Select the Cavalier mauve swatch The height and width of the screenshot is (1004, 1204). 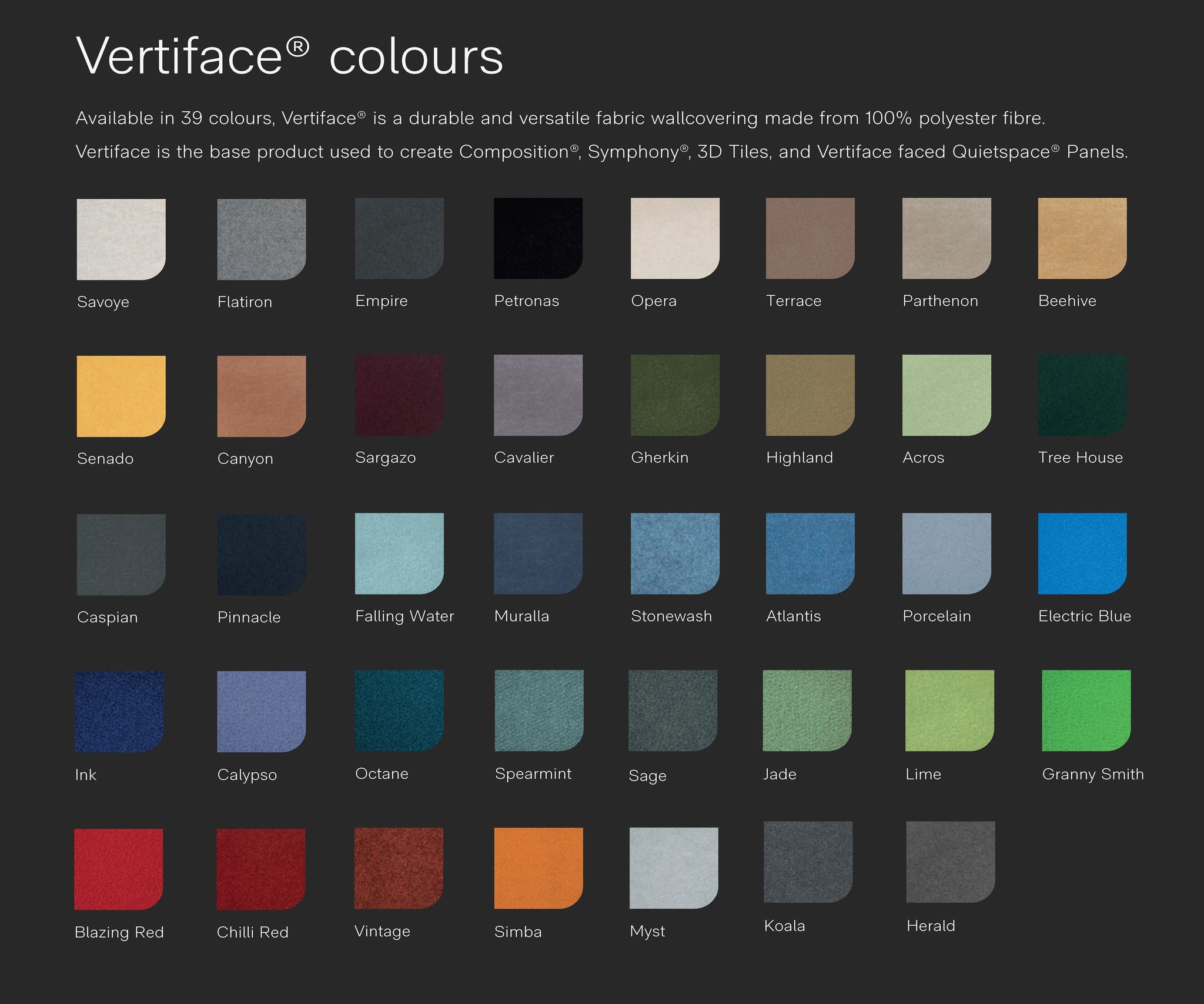pos(538,395)
